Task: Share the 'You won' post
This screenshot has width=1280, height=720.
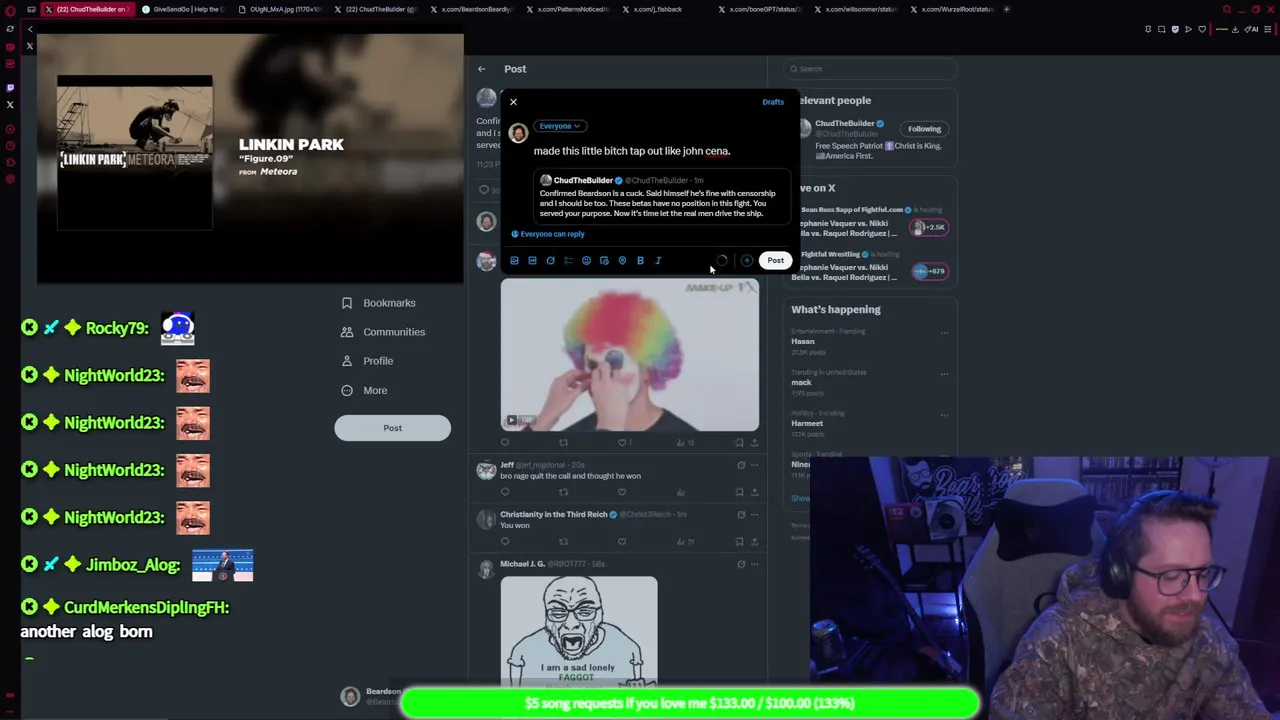Action: [x=755, y=542]
